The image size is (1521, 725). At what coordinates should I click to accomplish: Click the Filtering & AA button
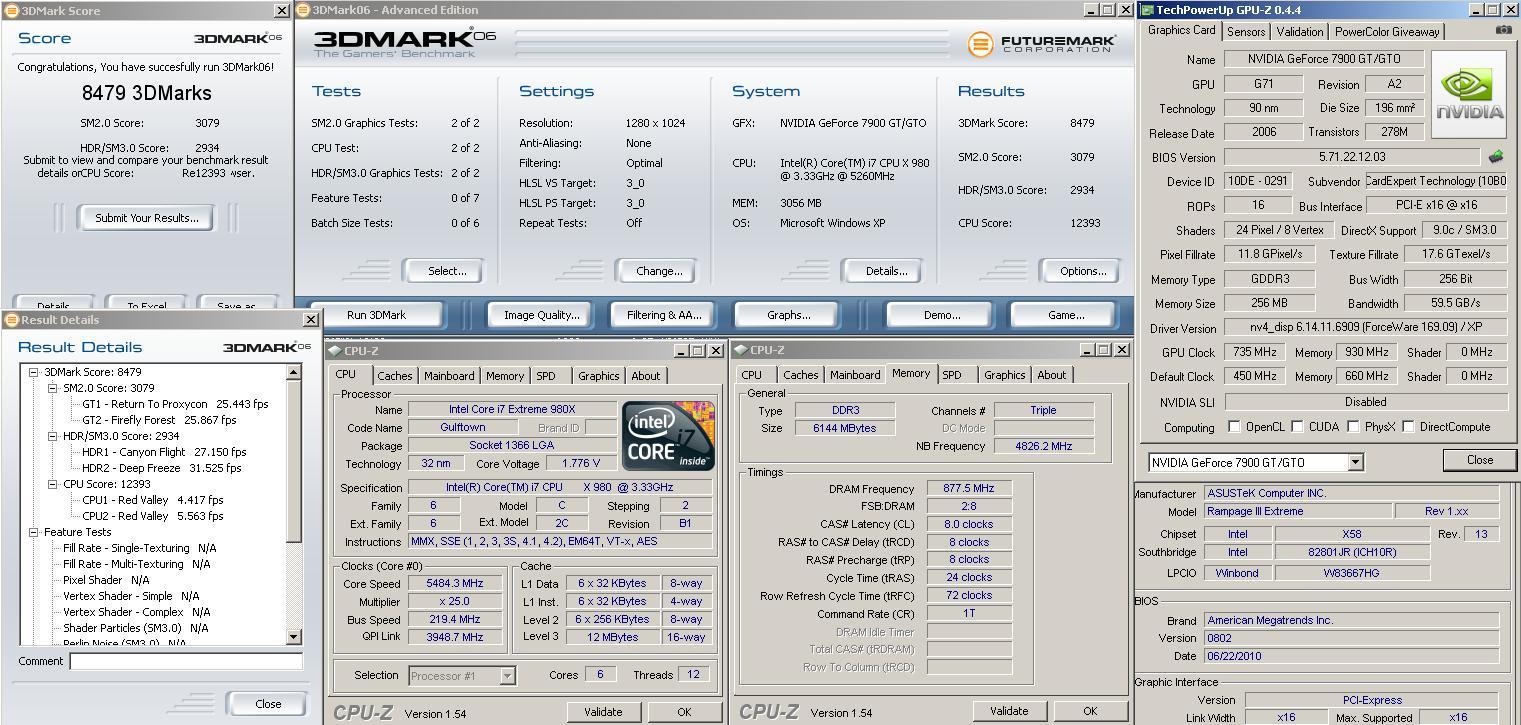[663, 315]
